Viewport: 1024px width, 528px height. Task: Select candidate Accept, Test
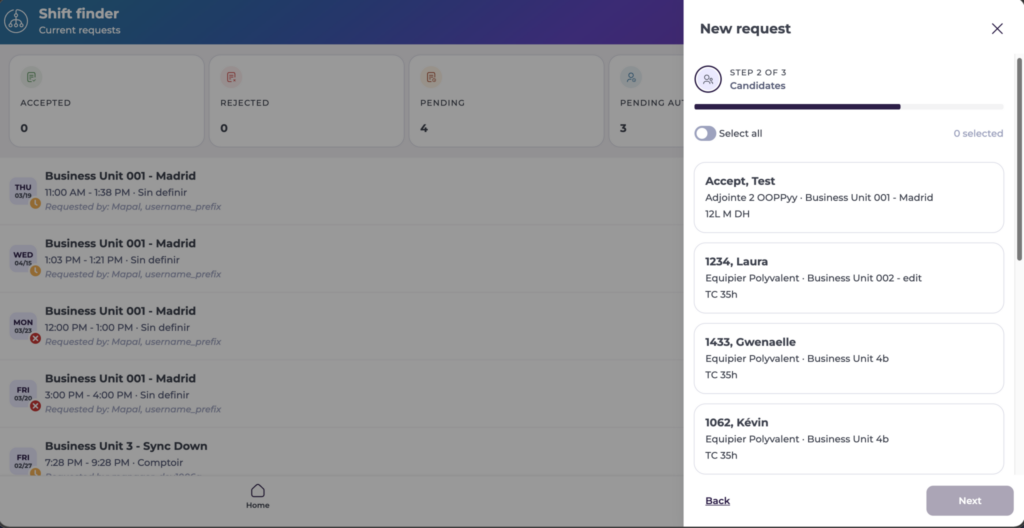pyautogui.click(x=848, y=197)
